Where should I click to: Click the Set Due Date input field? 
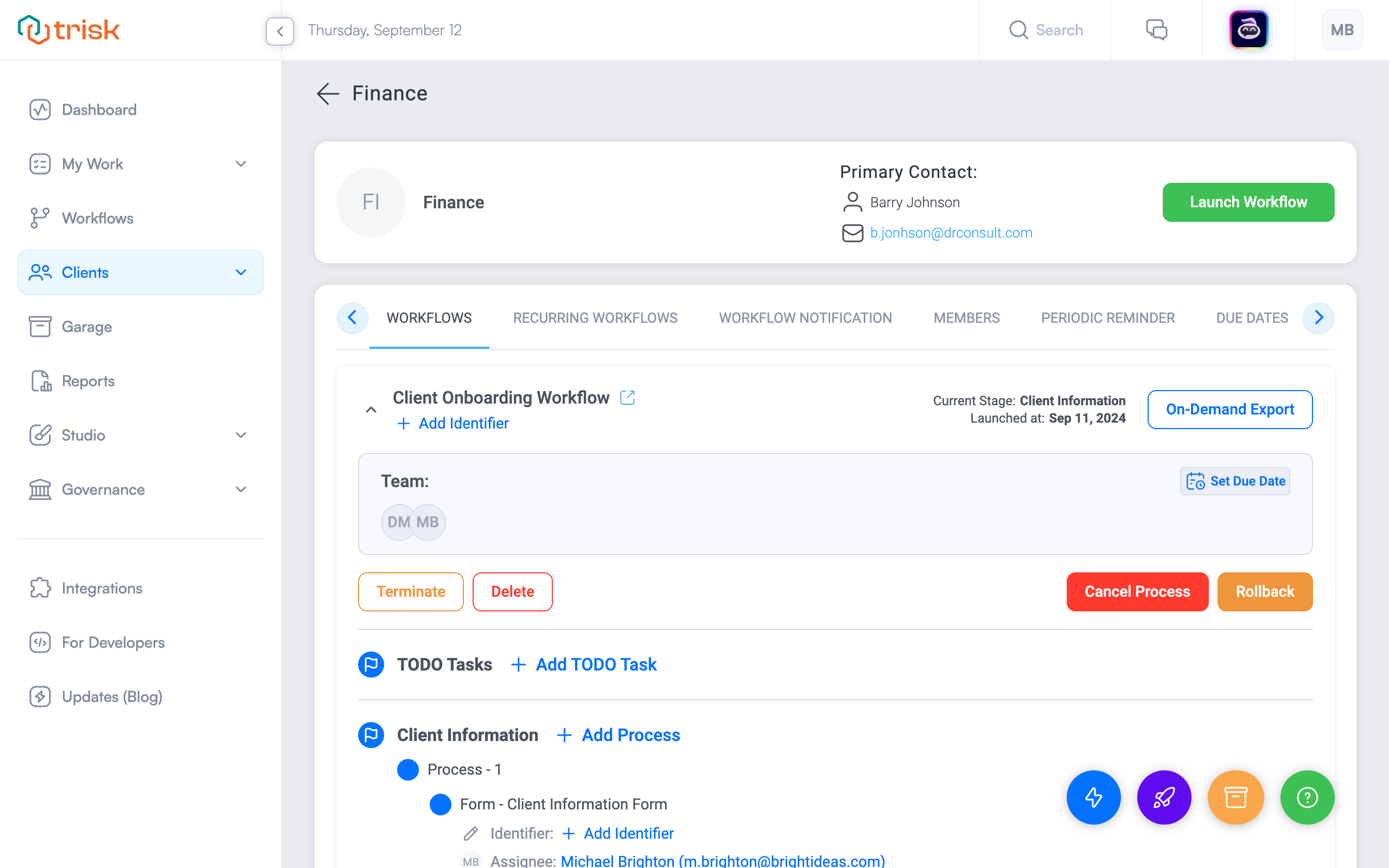(1237, 481)
